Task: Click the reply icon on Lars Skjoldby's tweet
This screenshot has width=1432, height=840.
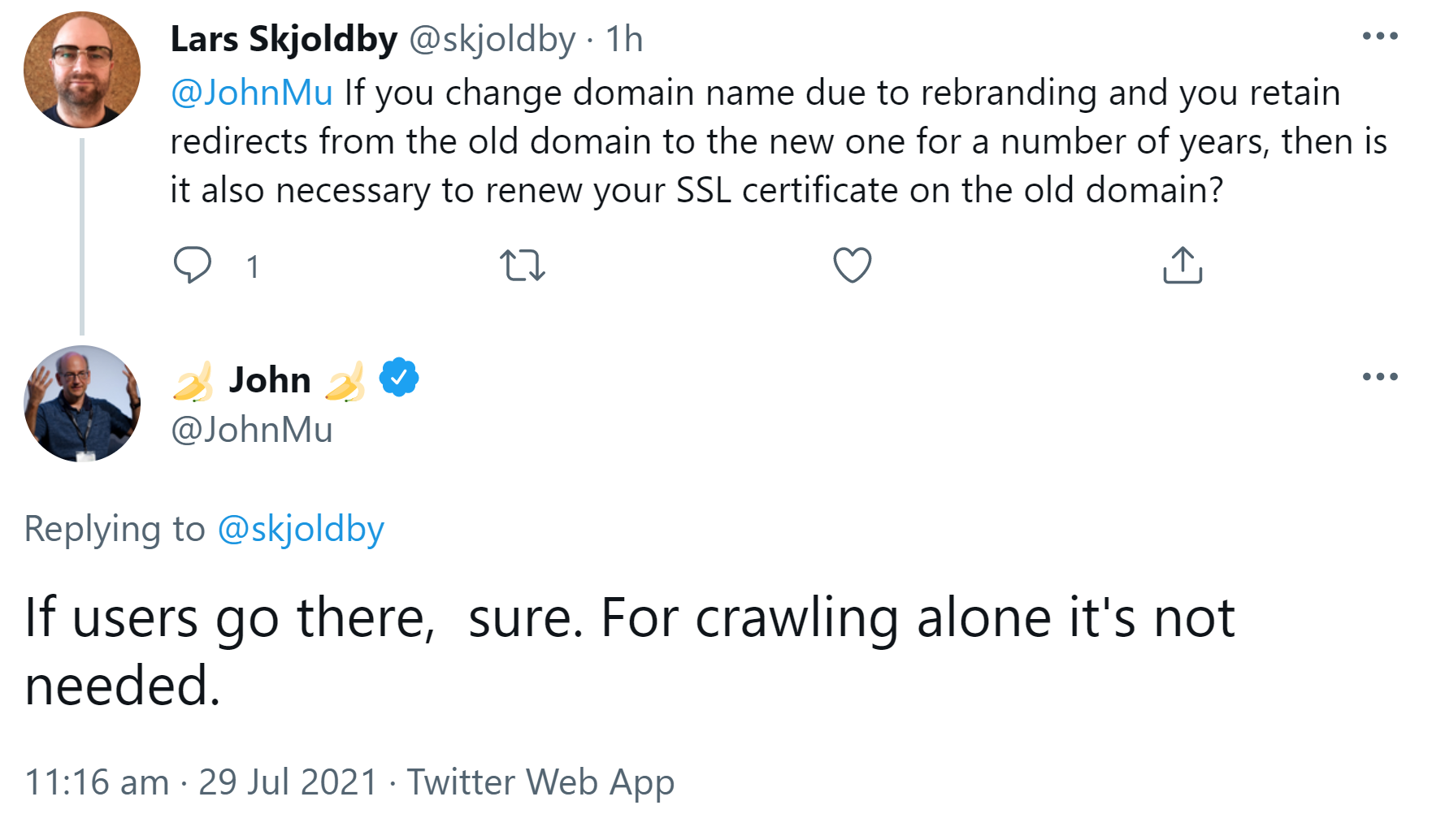Action: 194,264
